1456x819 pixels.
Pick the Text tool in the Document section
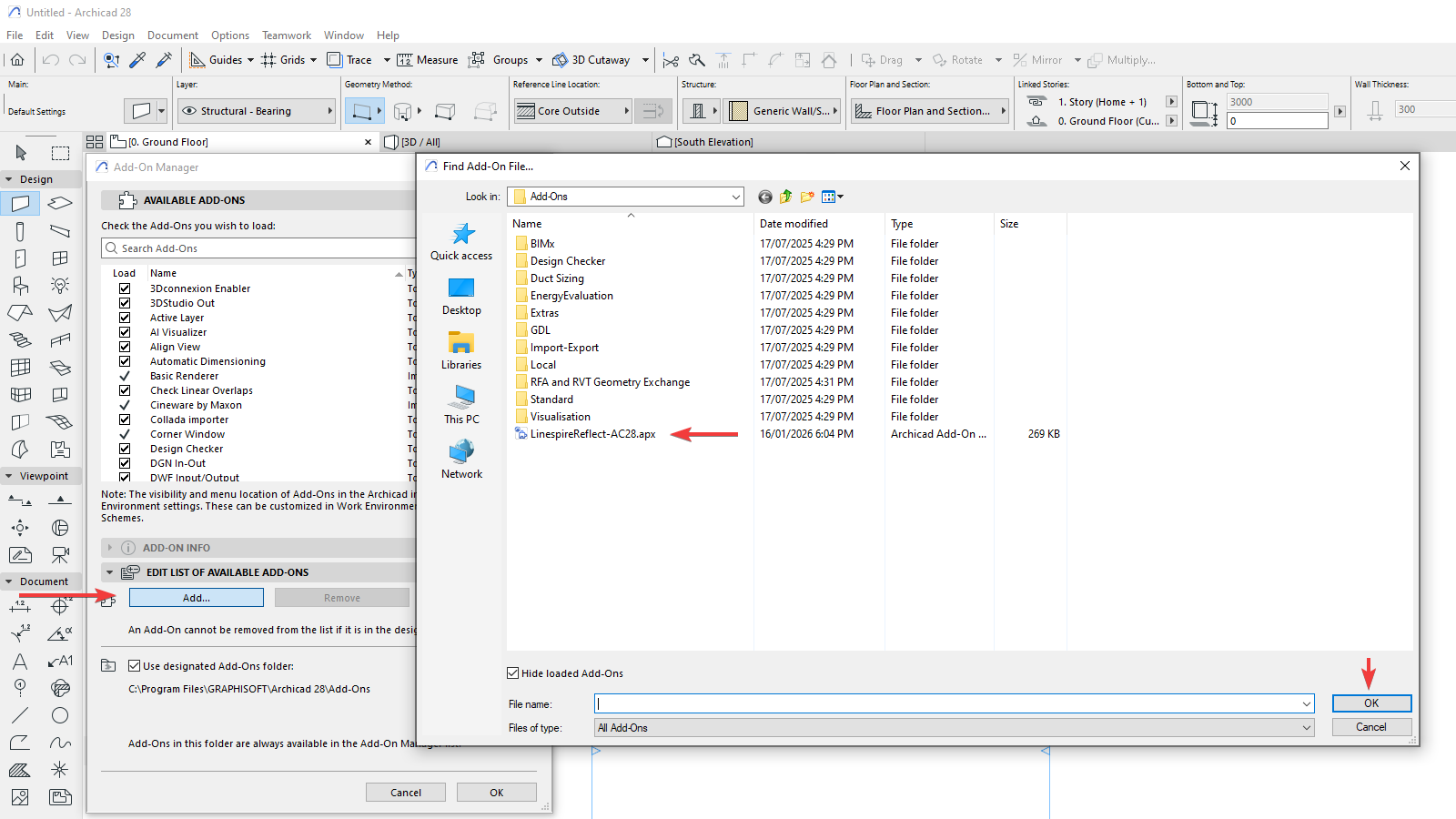click(20, 662)
